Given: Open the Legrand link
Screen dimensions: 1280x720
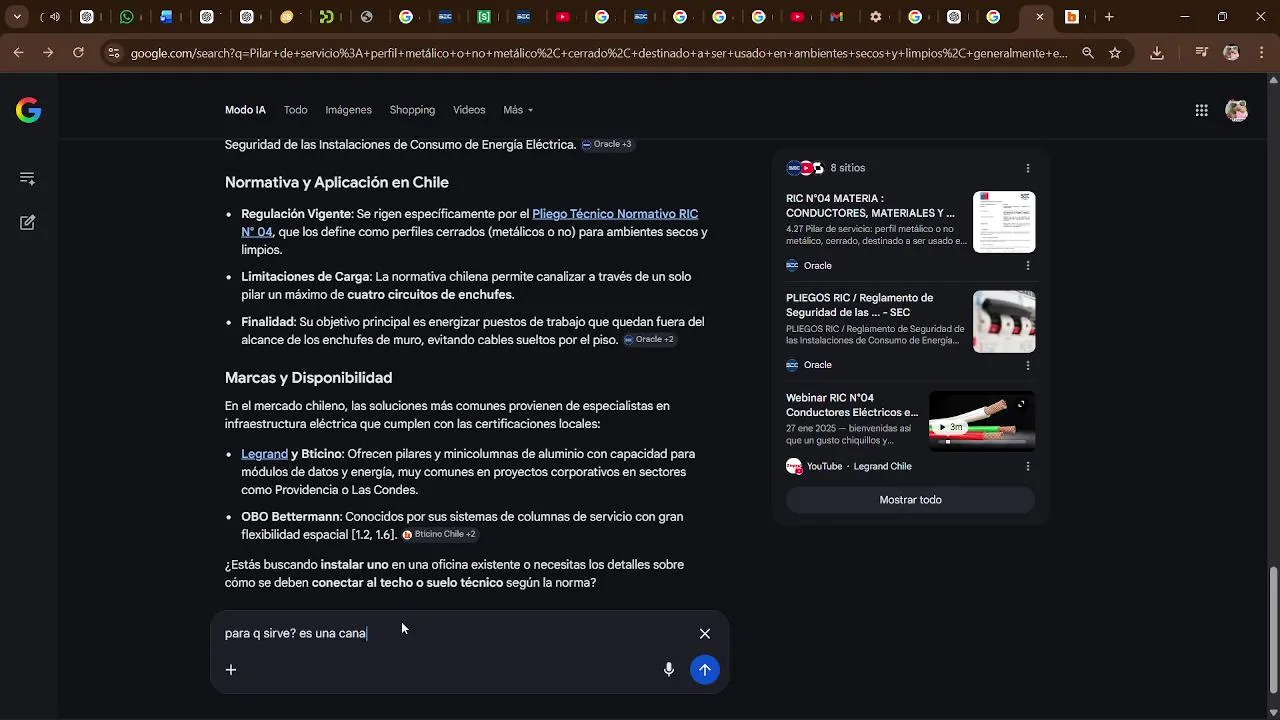Looking at the screenshot, I should point(264,454).
